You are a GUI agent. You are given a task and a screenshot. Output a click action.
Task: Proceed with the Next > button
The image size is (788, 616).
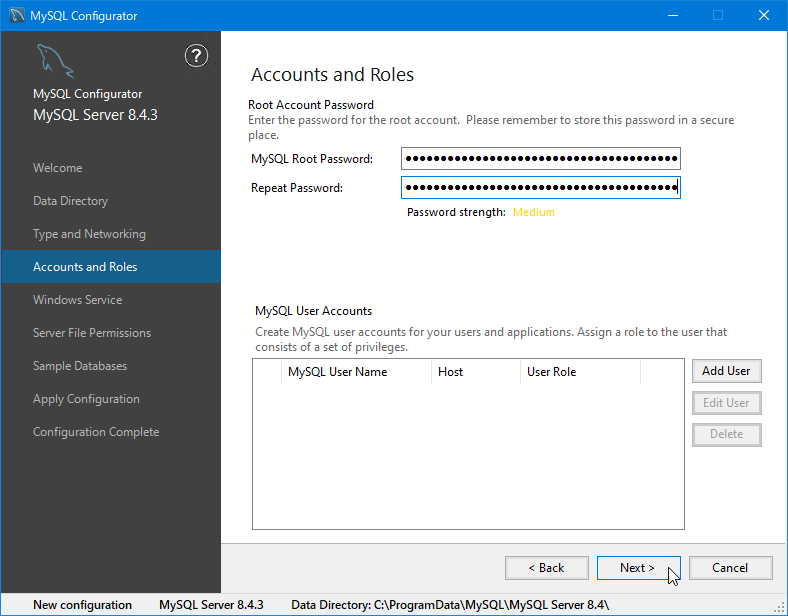(638, 568)
